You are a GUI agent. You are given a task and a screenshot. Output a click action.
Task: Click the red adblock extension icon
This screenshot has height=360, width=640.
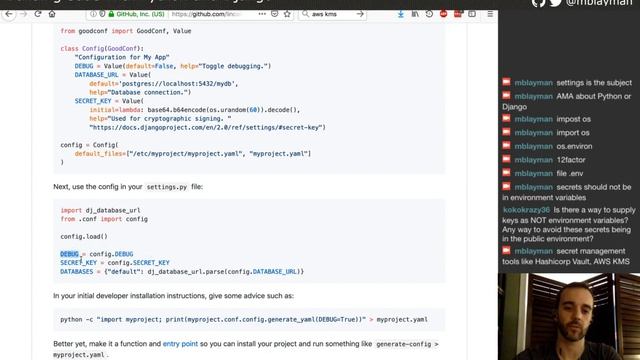click(444, 14)
